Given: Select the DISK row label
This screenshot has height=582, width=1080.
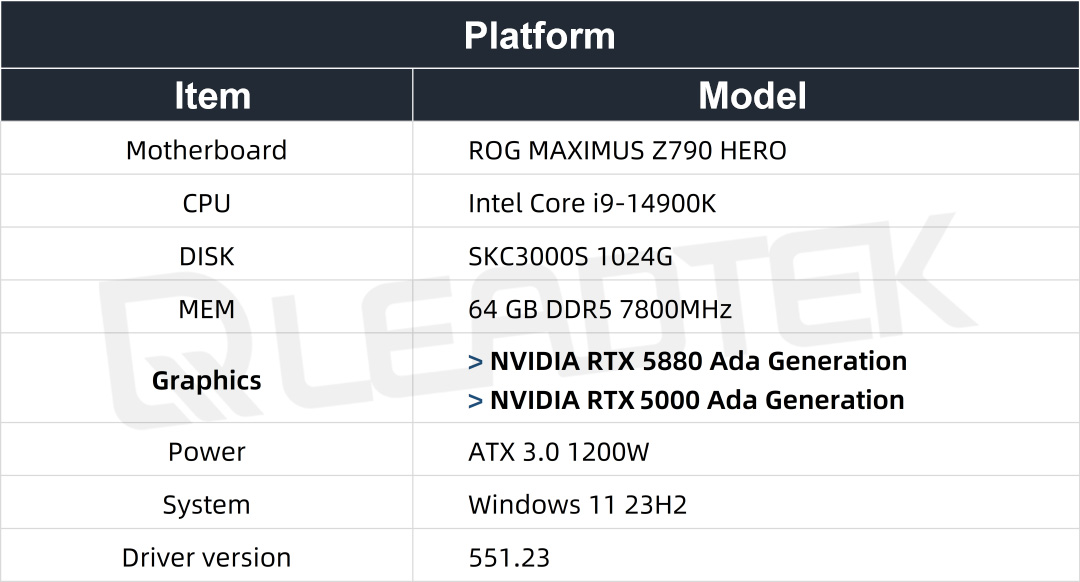Looking at the screenshot, I should pyautogui.click(x=206, y=256).
